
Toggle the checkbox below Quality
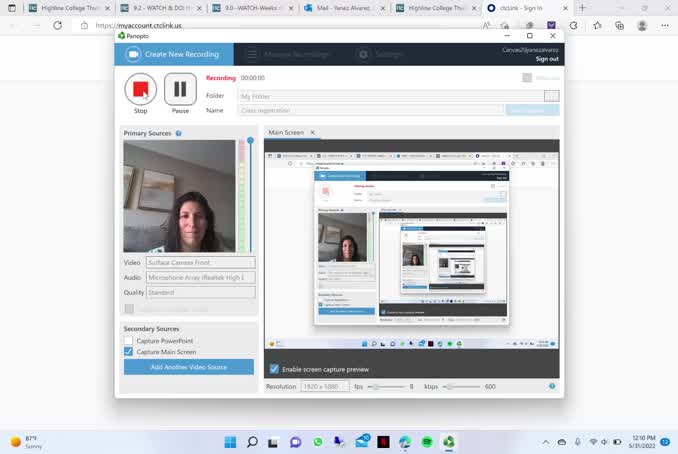tap(129, 309)
